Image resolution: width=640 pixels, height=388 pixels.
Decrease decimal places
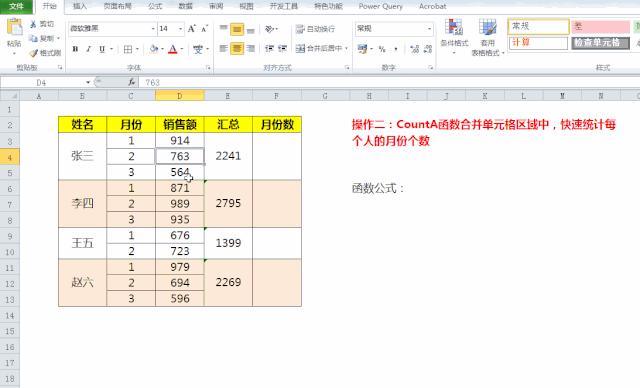pos(428,49)
